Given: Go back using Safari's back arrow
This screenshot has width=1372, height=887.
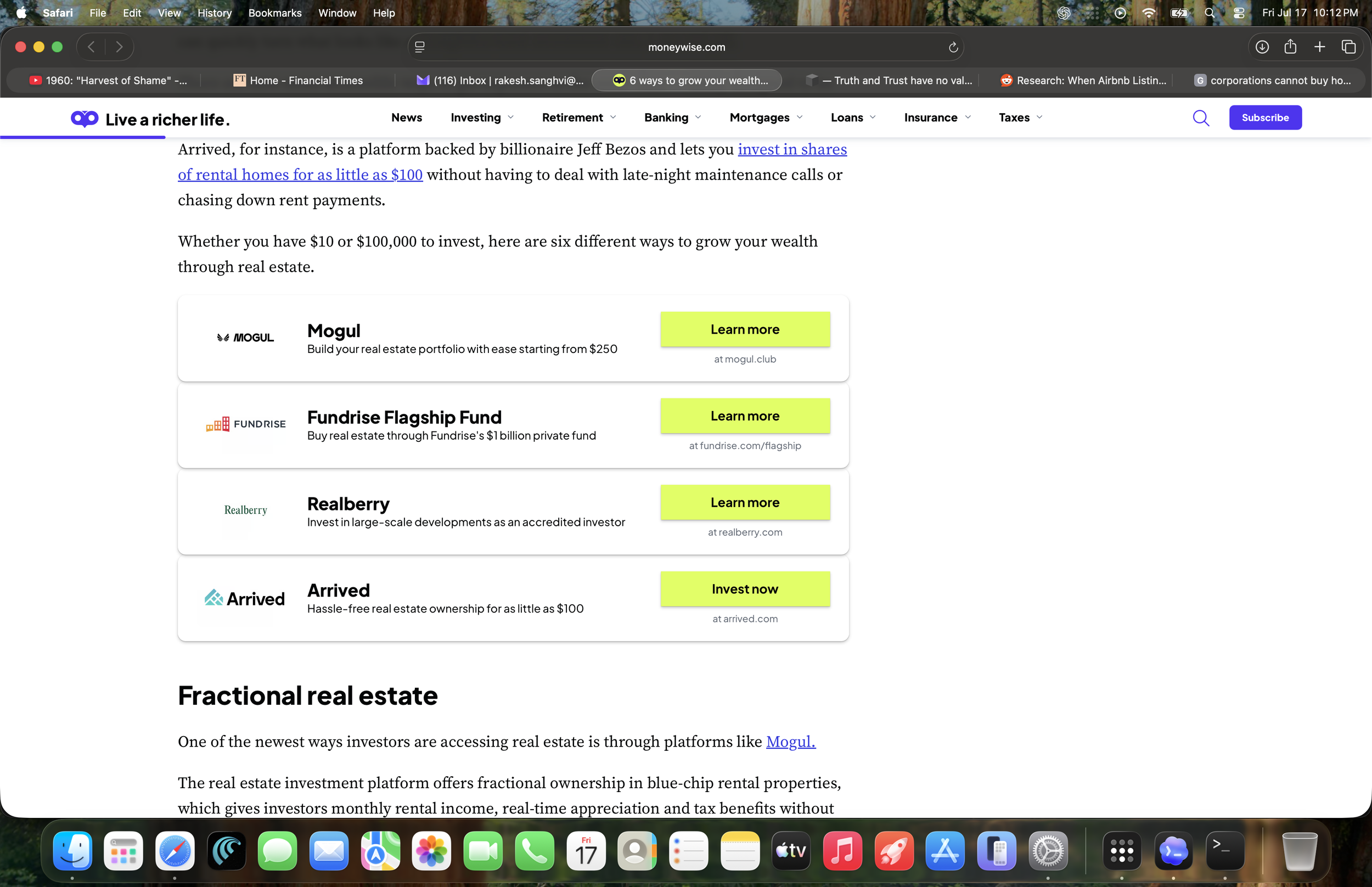Looking at the screenshot, I should tap(91, 47).
